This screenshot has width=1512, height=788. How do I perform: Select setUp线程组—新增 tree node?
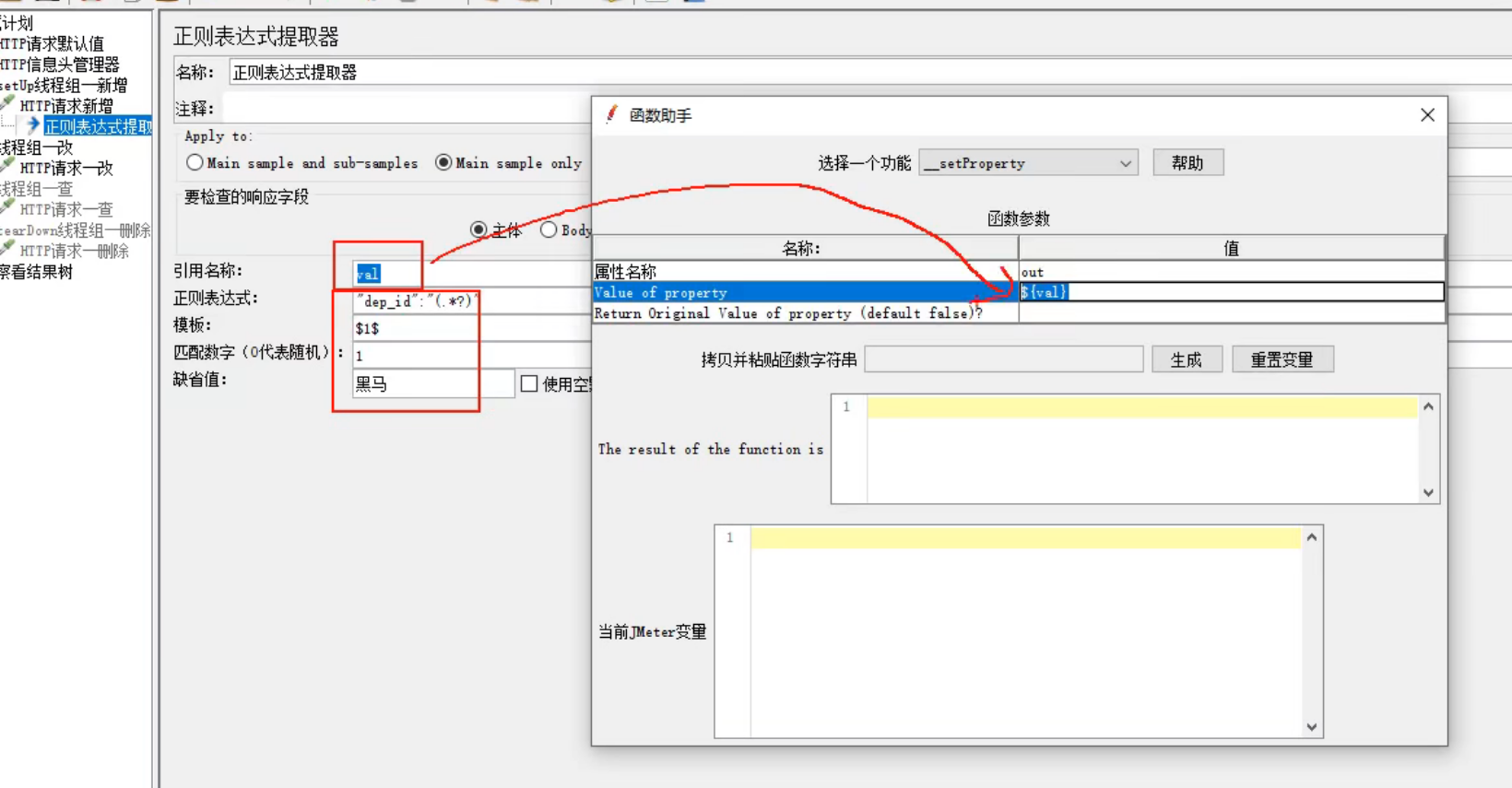click(64, 85)
